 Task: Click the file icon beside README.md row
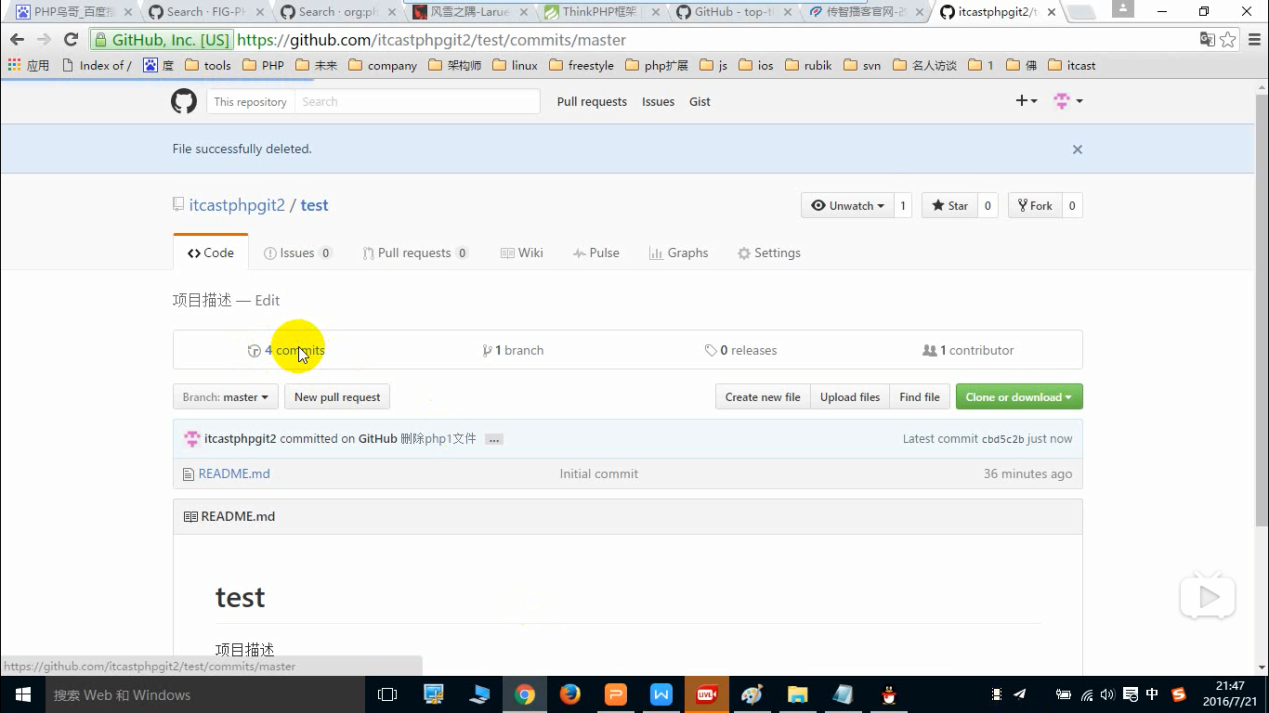[x=188, y=474]
